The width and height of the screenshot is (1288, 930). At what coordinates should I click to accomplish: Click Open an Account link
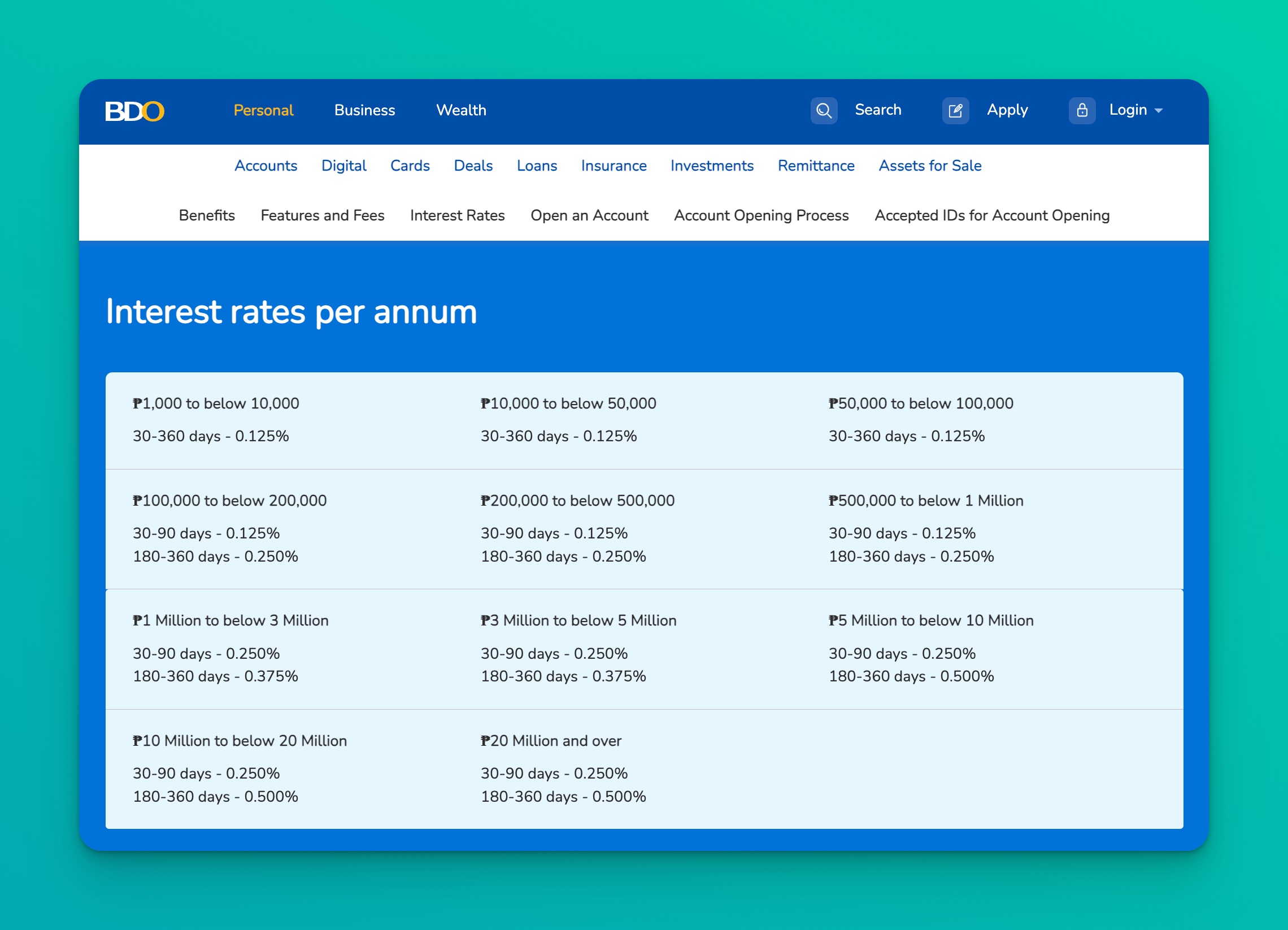point(589,215)
